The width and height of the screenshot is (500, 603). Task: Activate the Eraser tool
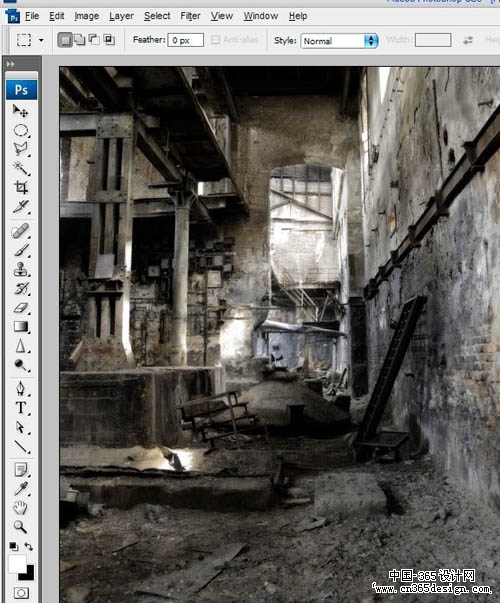(20, 308)
